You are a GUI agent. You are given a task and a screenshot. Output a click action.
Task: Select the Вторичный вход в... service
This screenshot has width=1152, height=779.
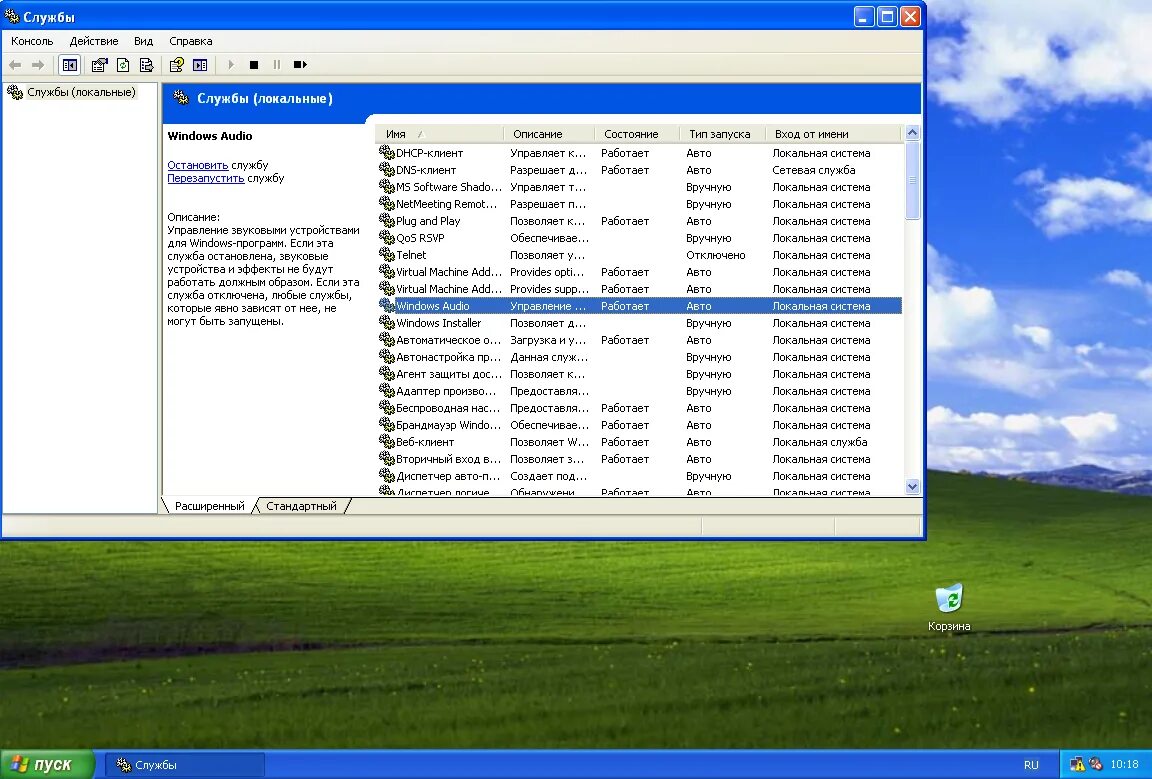pyautogui.click(x=448, y=459)
